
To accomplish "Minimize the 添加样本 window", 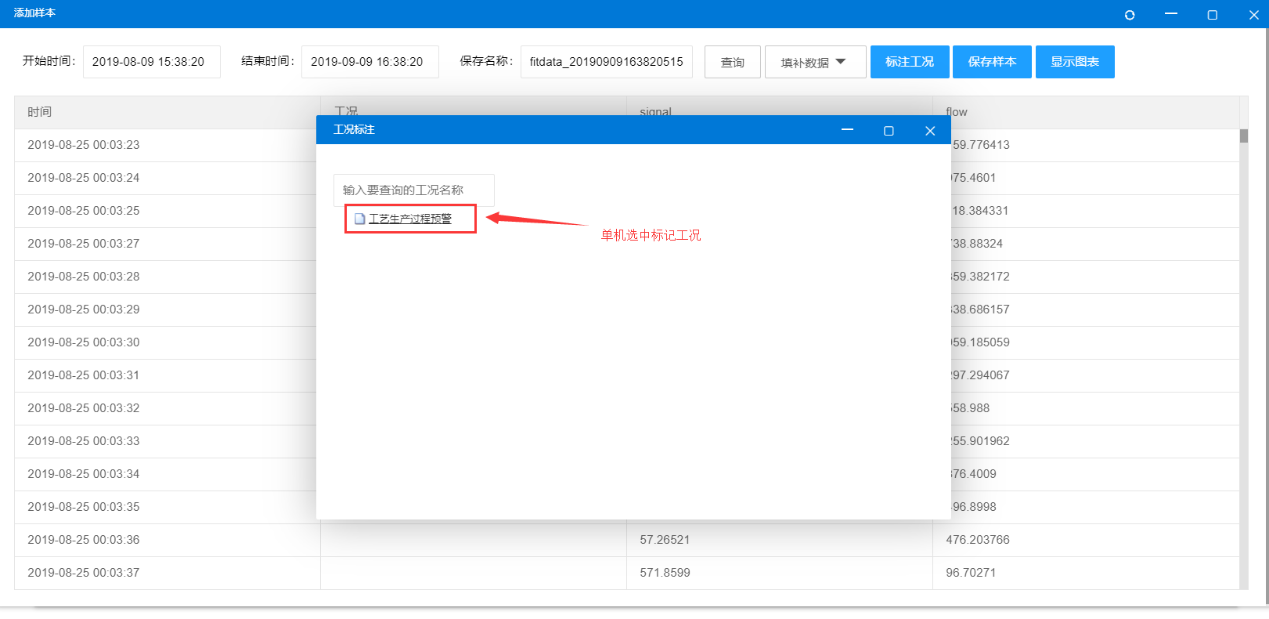I will click(1171, 14).
